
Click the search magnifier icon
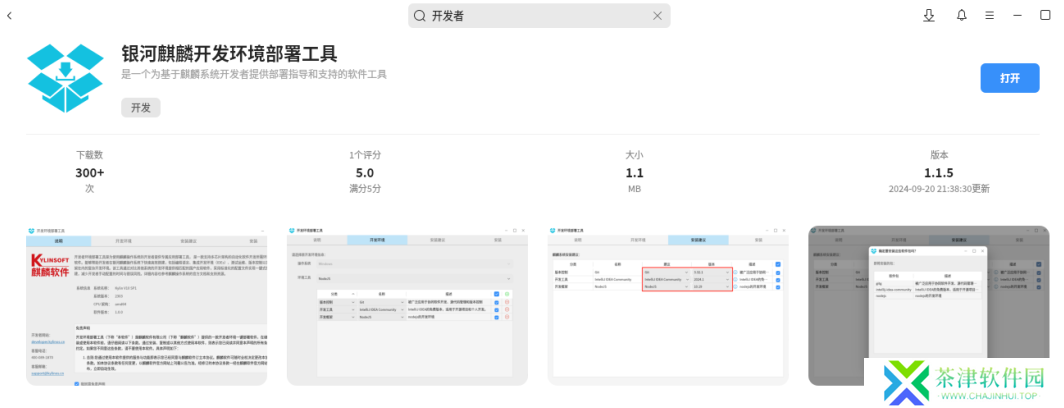tap(420, 16)
